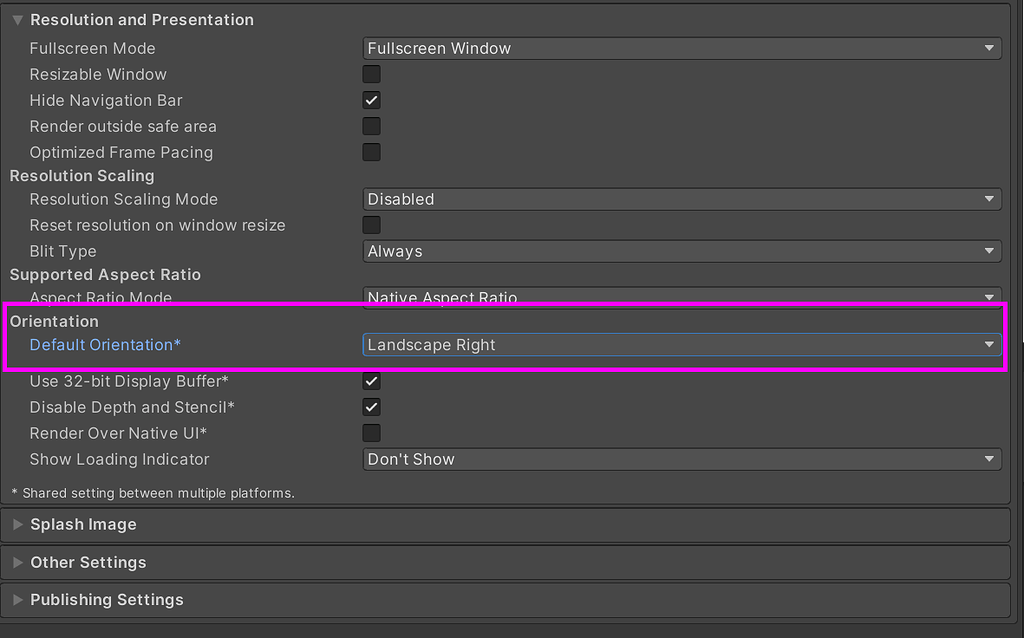Screen dimensions: 1024x638
Task: Enable the Resizable Window checkbox
Action: coord(371,74)
